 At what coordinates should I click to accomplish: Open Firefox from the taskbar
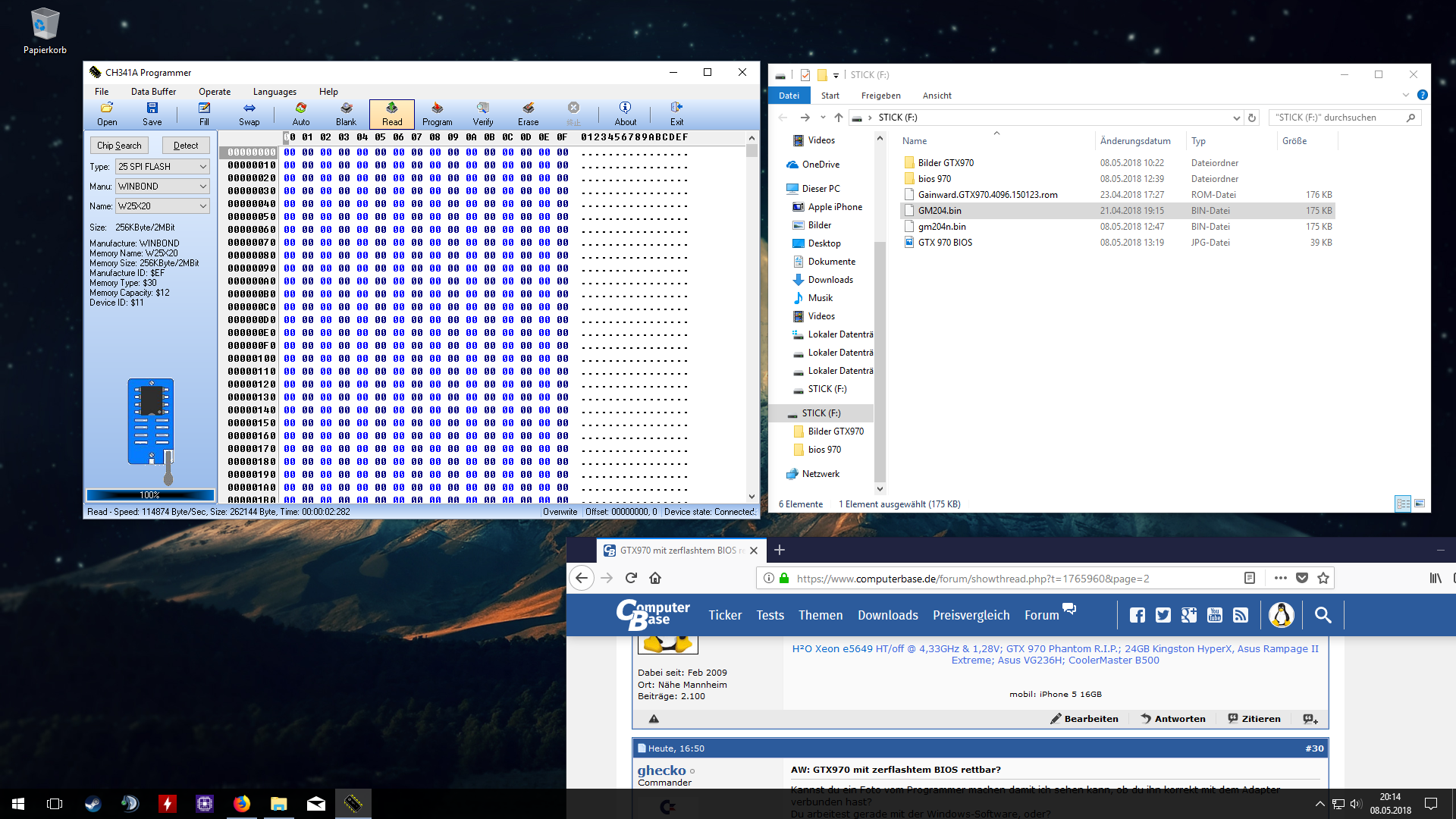(242, 804)
